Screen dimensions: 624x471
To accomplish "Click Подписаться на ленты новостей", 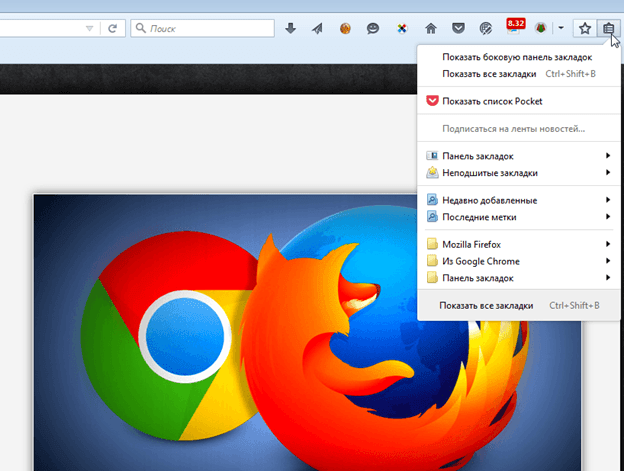I will click(518, 128).
